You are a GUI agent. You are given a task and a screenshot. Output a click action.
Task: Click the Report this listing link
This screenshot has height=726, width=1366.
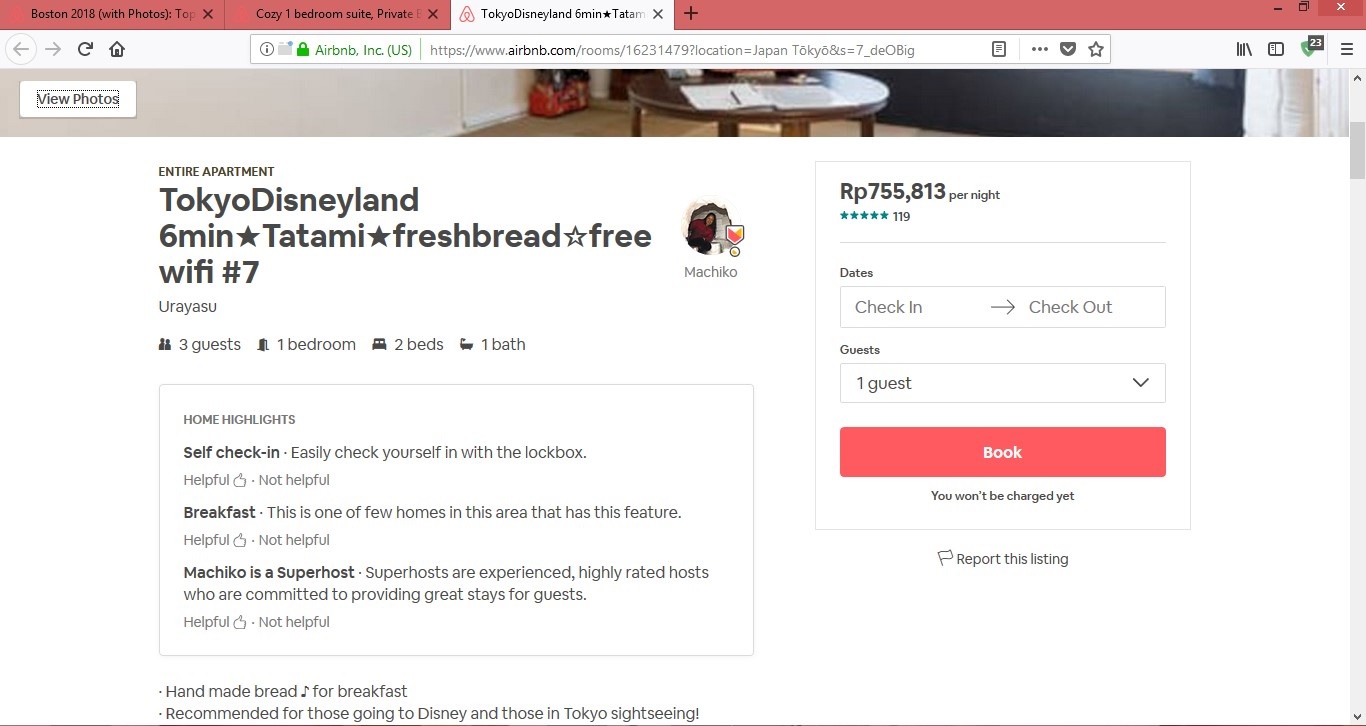(x=1003, y=559)
